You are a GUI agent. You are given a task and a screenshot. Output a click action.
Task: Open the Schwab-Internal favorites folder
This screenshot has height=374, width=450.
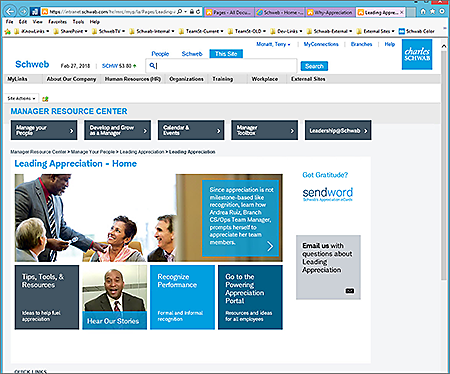point(152,31)
